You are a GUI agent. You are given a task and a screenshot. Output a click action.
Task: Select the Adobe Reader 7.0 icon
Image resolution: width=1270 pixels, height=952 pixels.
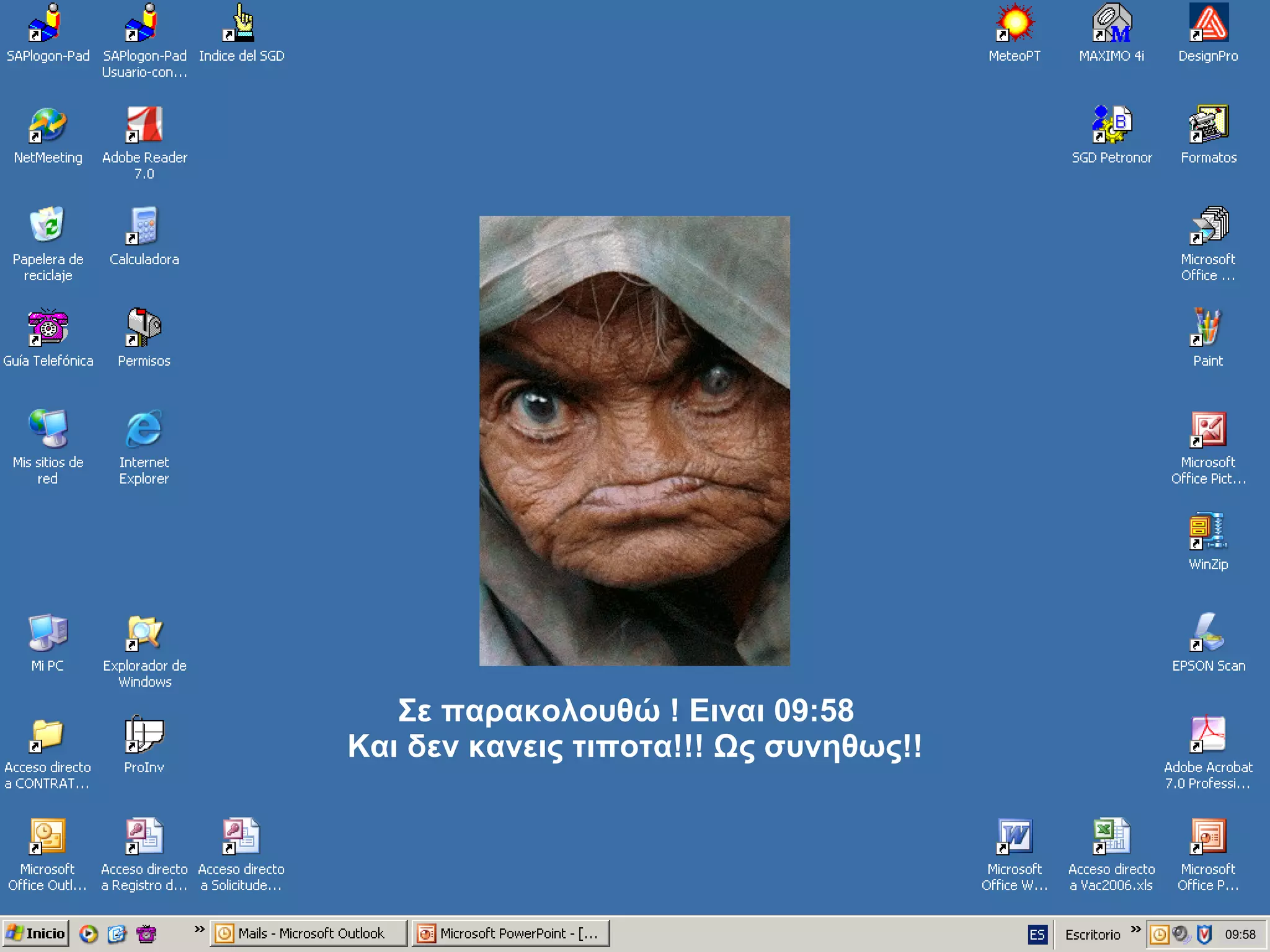(144, 125)
